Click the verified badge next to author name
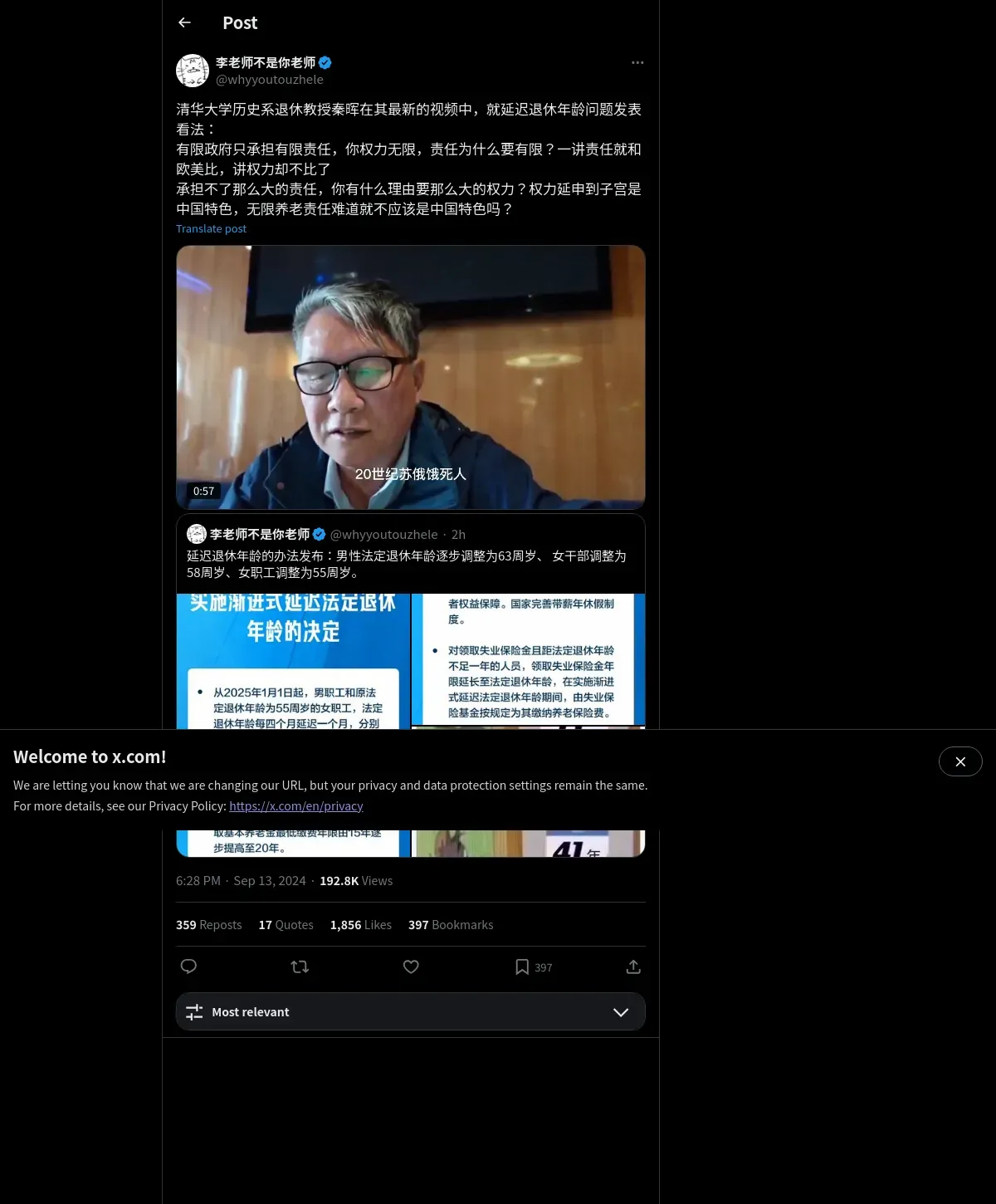Image resolution: width=996 pixels, height=1204 pixels. click(x=325, y=63)
